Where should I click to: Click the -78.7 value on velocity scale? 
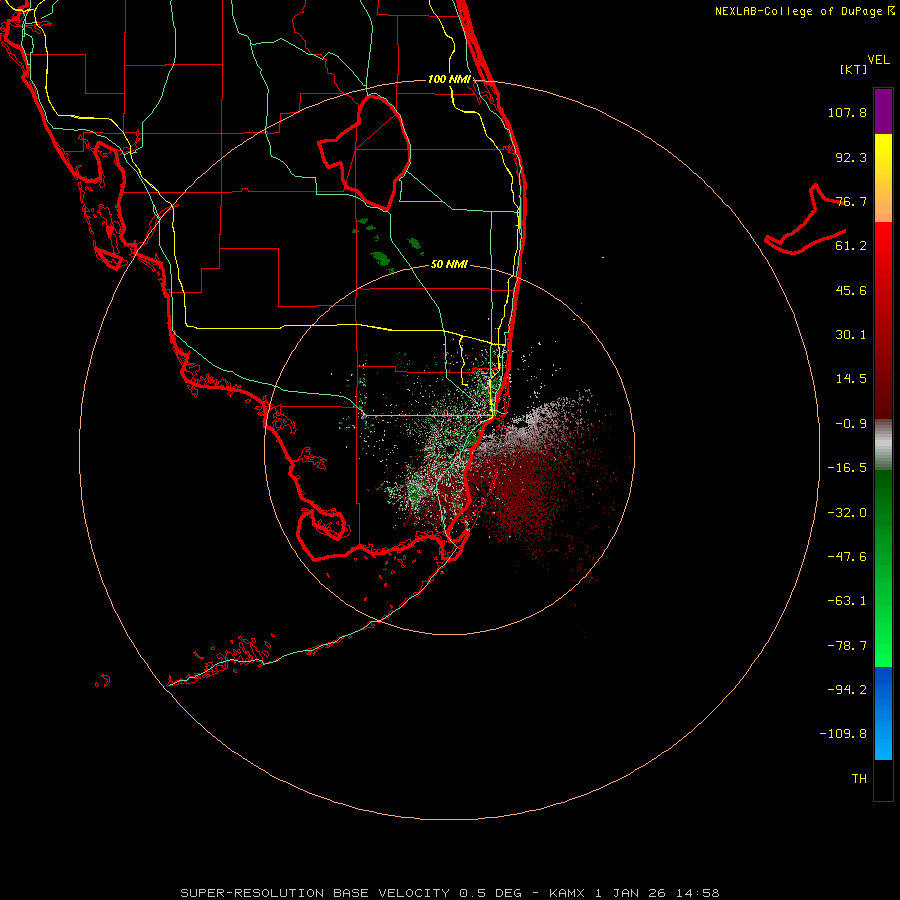click(847, 646)
